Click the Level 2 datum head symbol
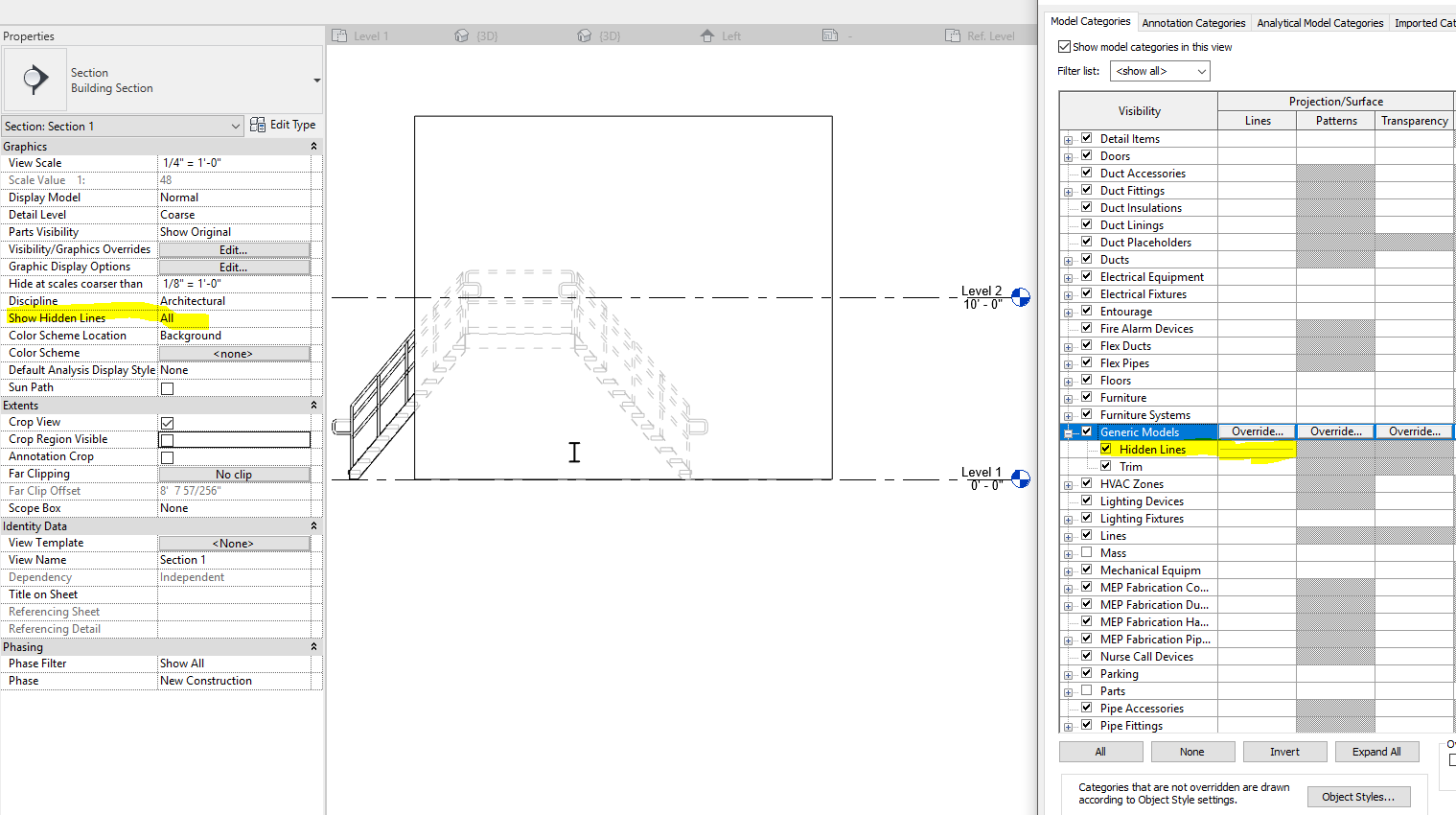1456x815 pixels. 1019,296
